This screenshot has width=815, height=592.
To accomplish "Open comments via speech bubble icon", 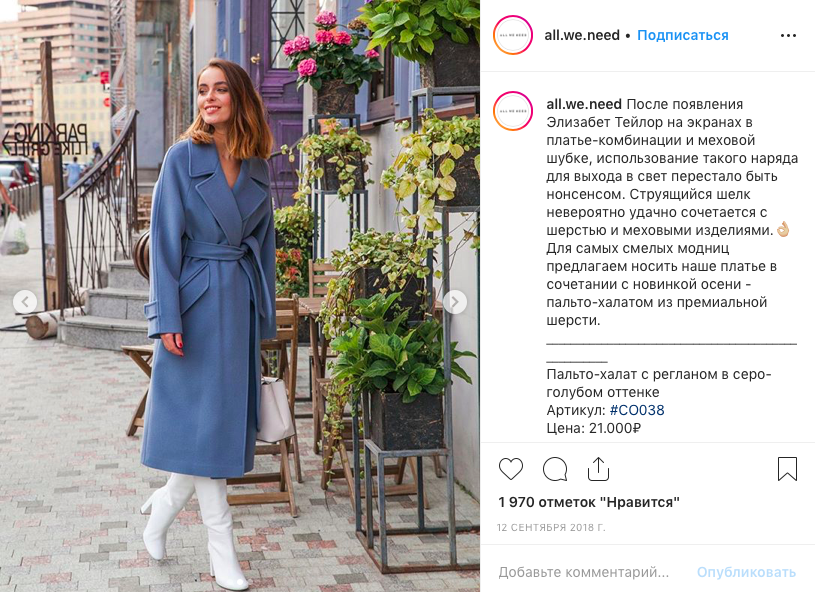I will (555, 469).
